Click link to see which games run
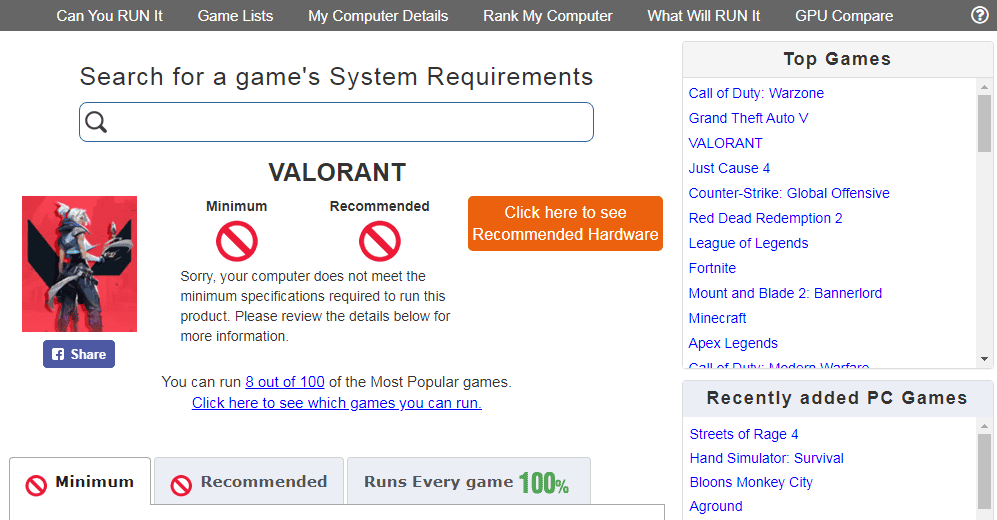The image size is (997, 520). click(337, 403)
